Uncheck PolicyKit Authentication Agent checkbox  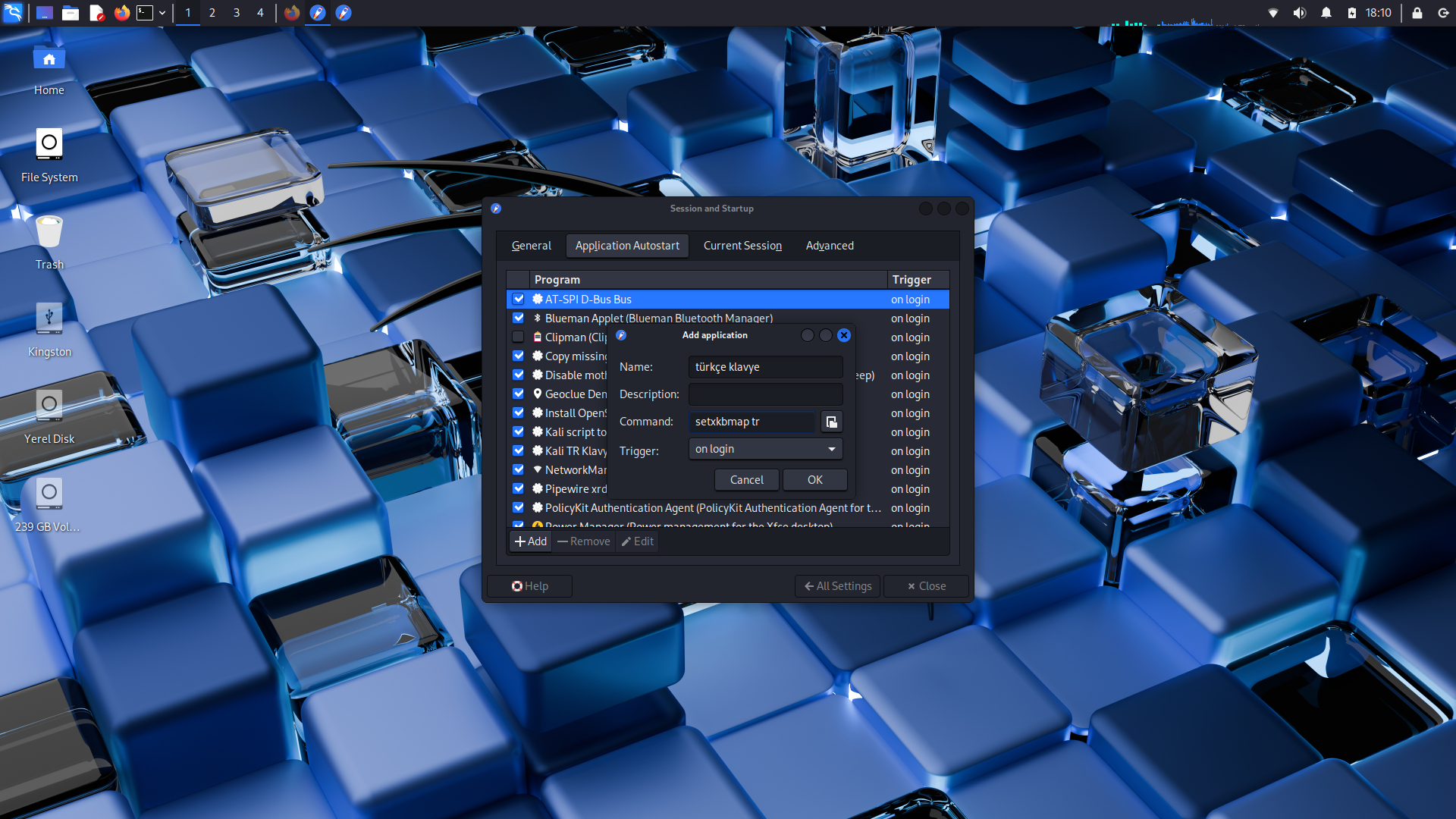(518, 508)
